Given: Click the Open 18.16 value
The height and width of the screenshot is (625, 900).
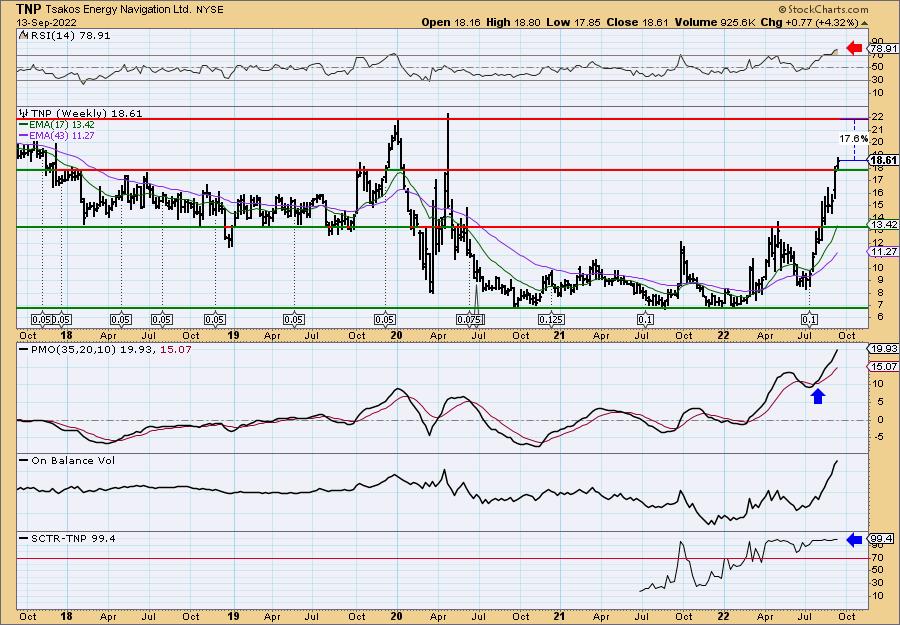Looking at the screenshot, I should (x=451, y=22).
